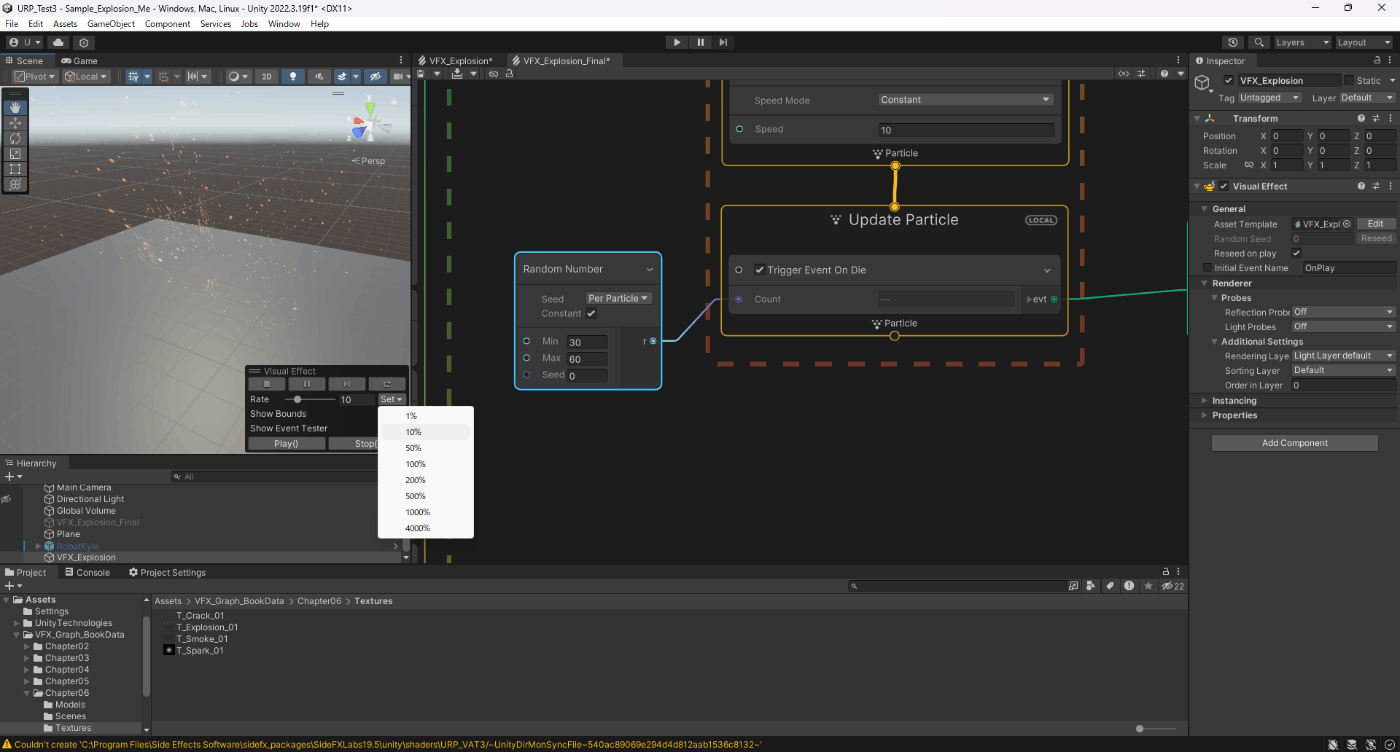
Task: Select the Rect tool in Scene
Action: pos(15,169)
